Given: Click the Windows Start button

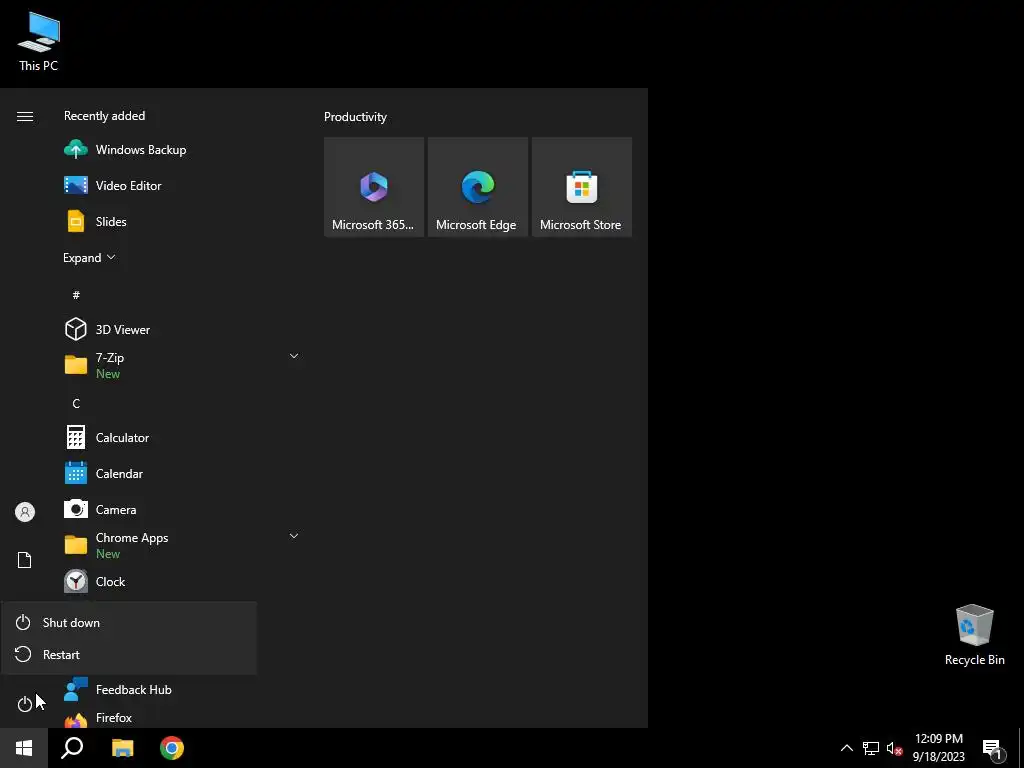Looking at the screenshot, I should click(24, 748).
